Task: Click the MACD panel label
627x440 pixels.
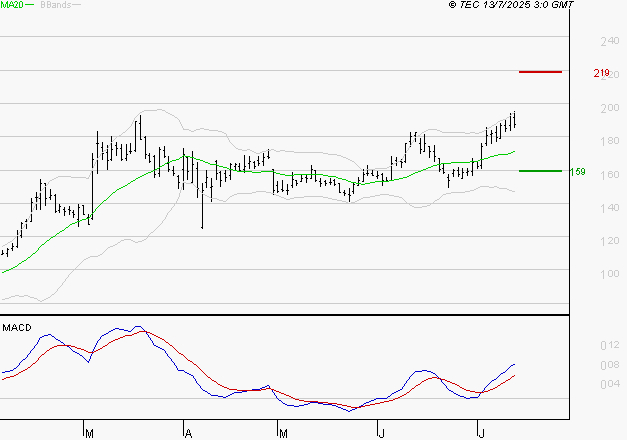Action: coord(17,327)
